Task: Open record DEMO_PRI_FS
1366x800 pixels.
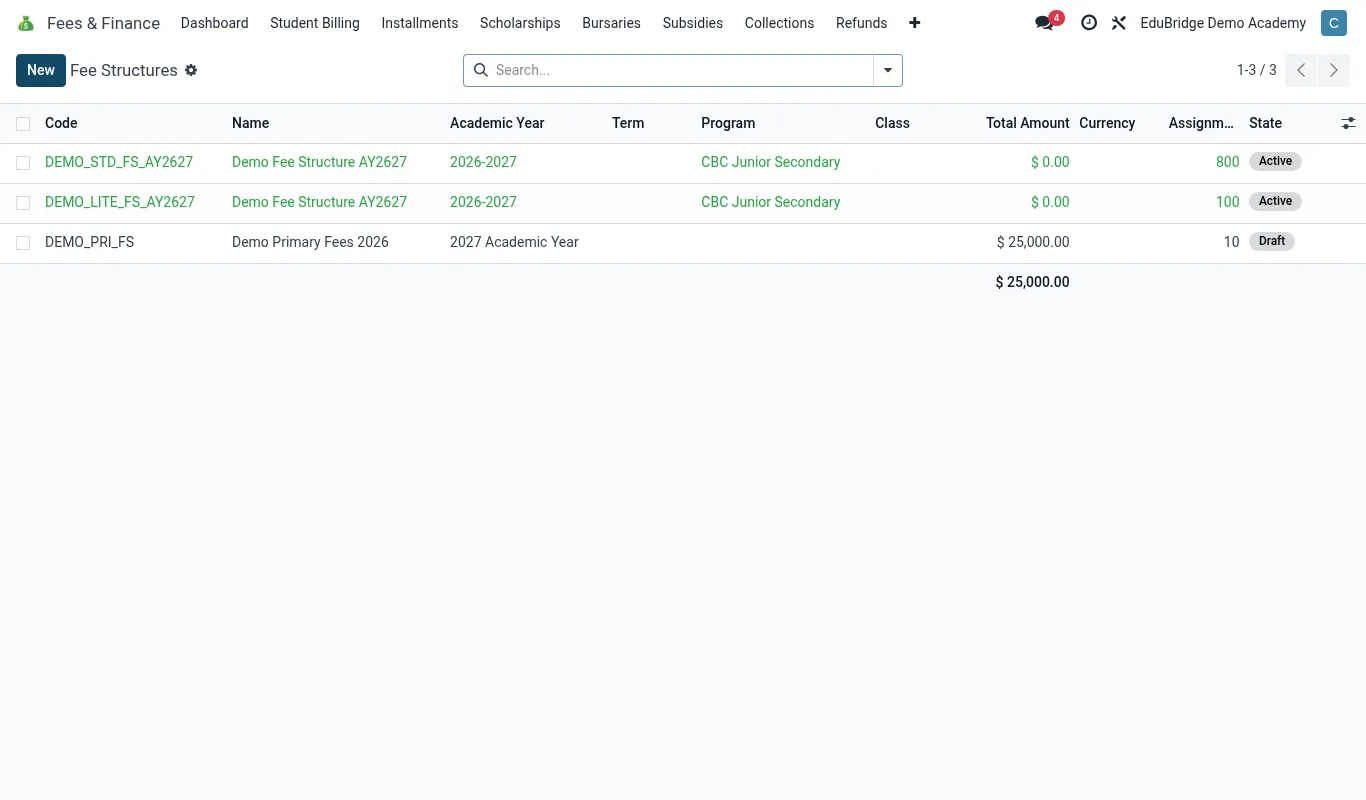Action: pos(89,242)
